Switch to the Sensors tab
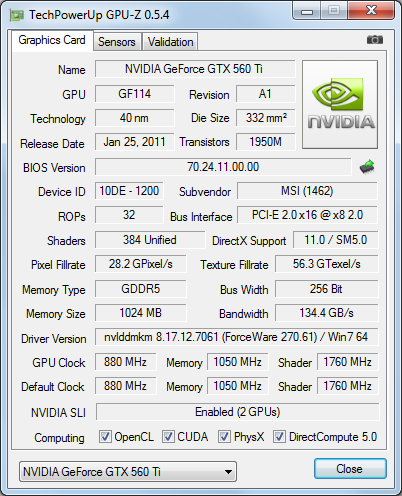The image size is (402, 496). click(117, 42)
